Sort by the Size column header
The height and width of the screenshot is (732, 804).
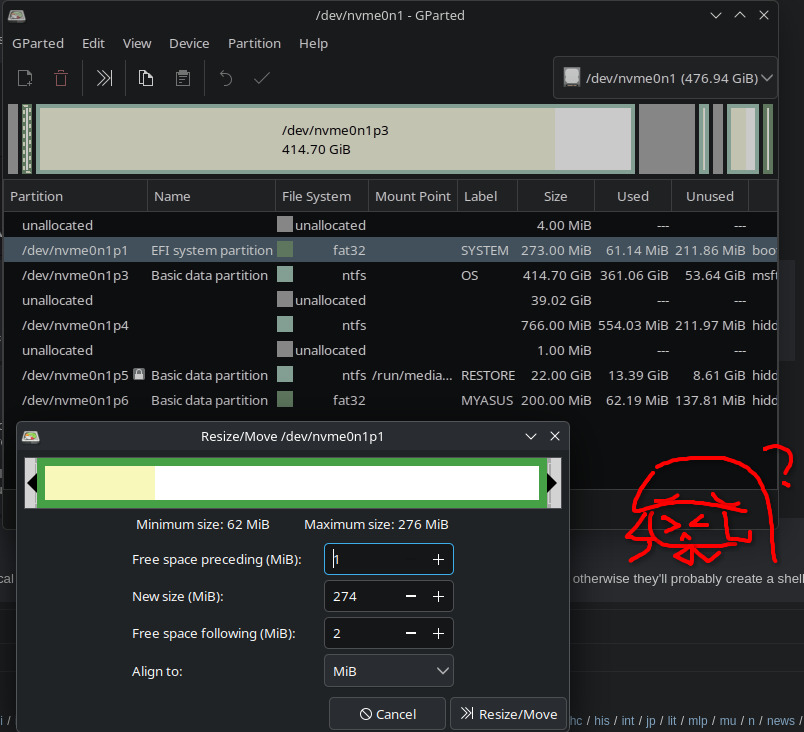(556, 196)
